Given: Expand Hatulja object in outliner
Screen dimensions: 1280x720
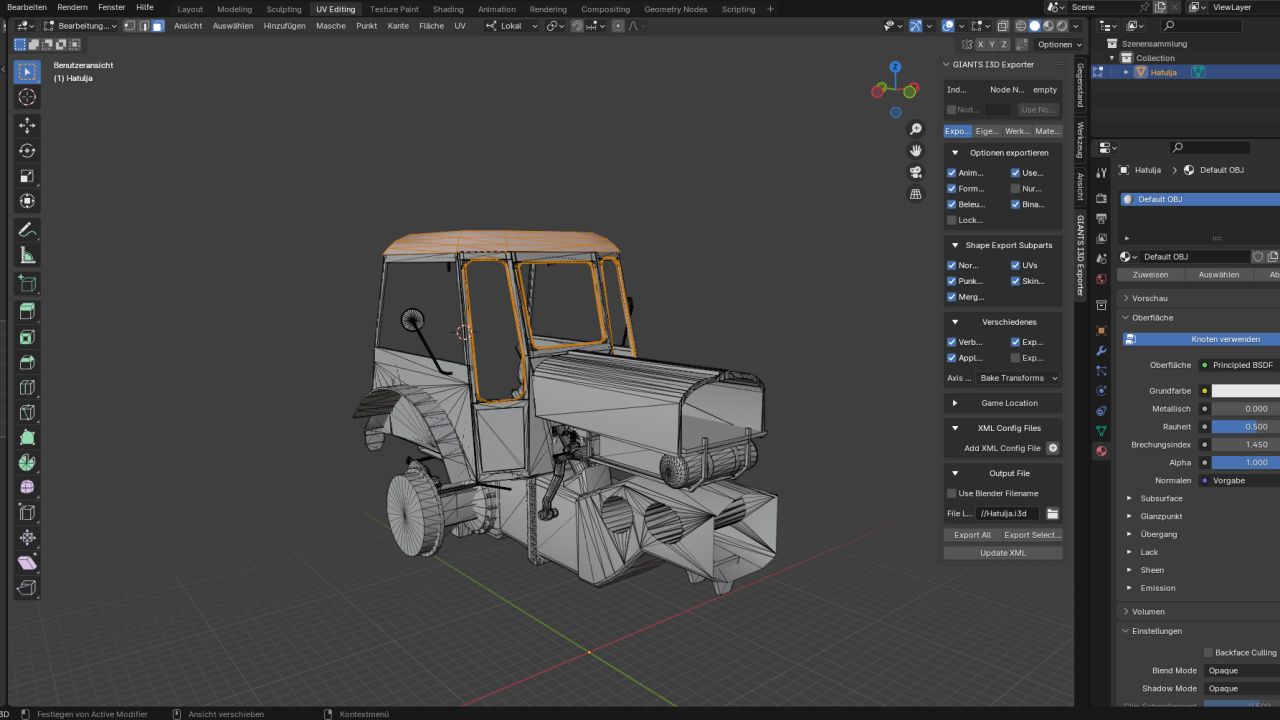Looking at the screenshot, I should pos(1127,72).
